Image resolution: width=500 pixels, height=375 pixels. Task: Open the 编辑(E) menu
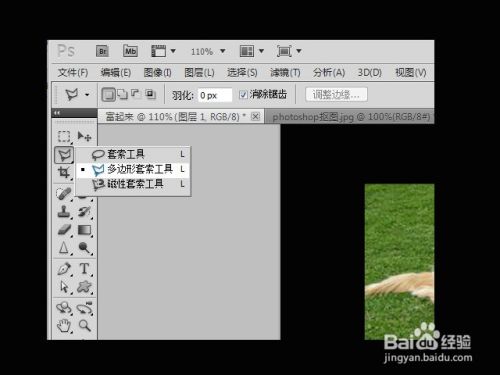(116, 72)
